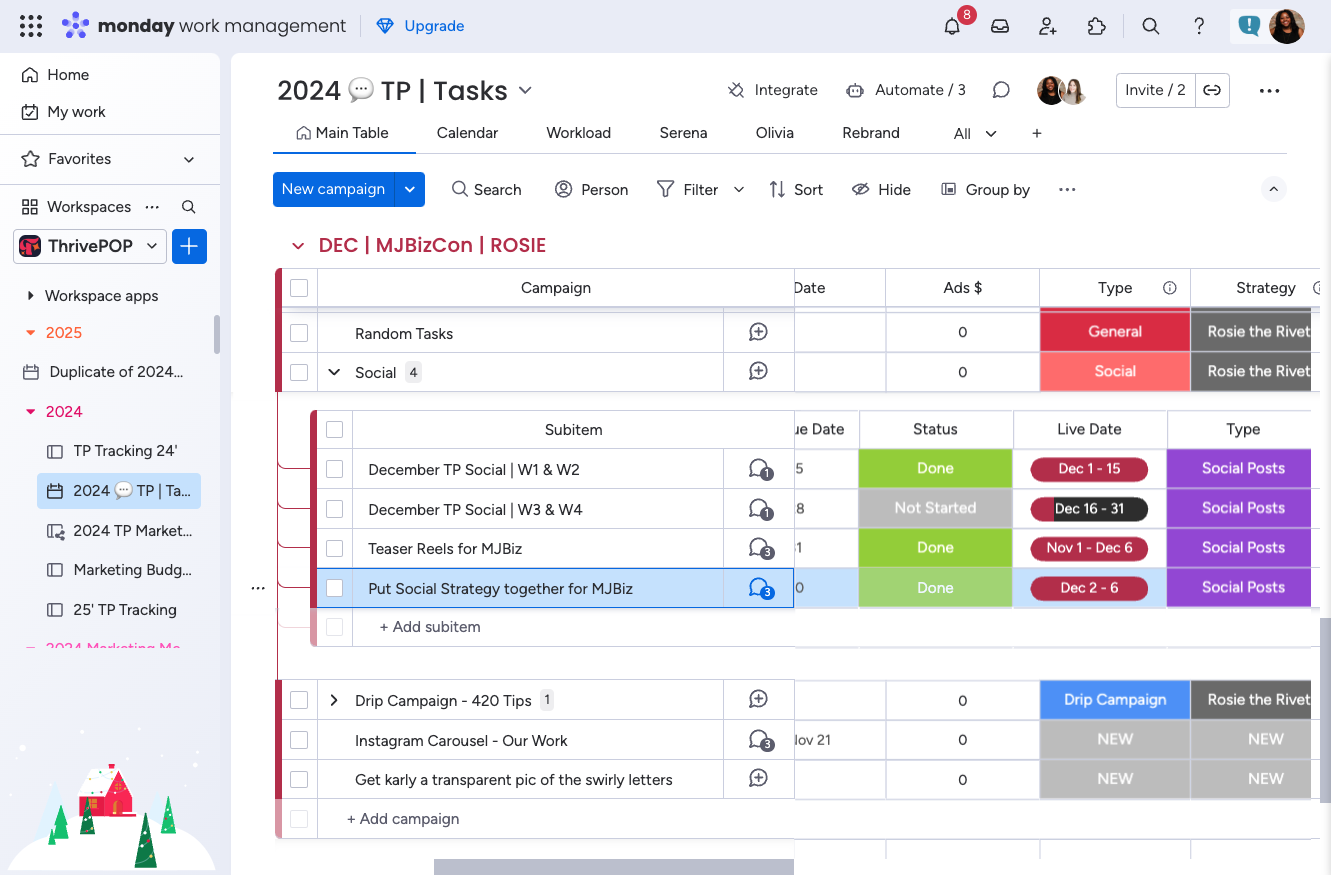Open the Filter options dropdown arrow
Screen dimensions: 1331x875
739,189
